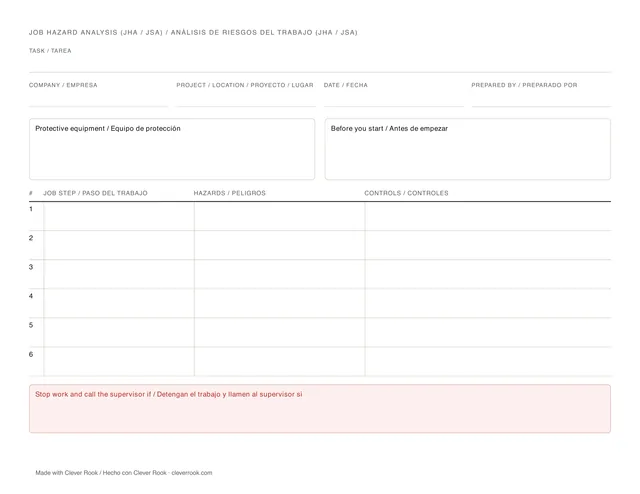Image resolution: width=640 pixels, height=494 pixels.
Task: Click the 'TASK / TAREA' label
Action: point(50,51)
